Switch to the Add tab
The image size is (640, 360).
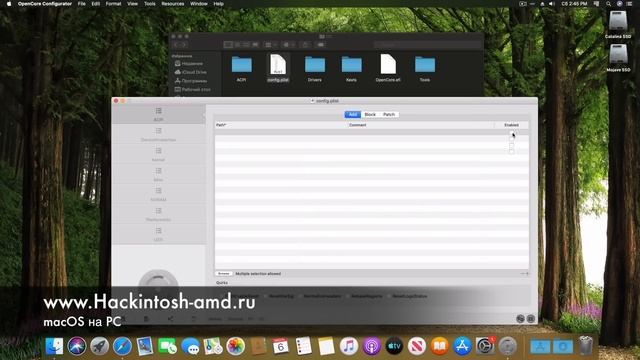pos(353,114)
